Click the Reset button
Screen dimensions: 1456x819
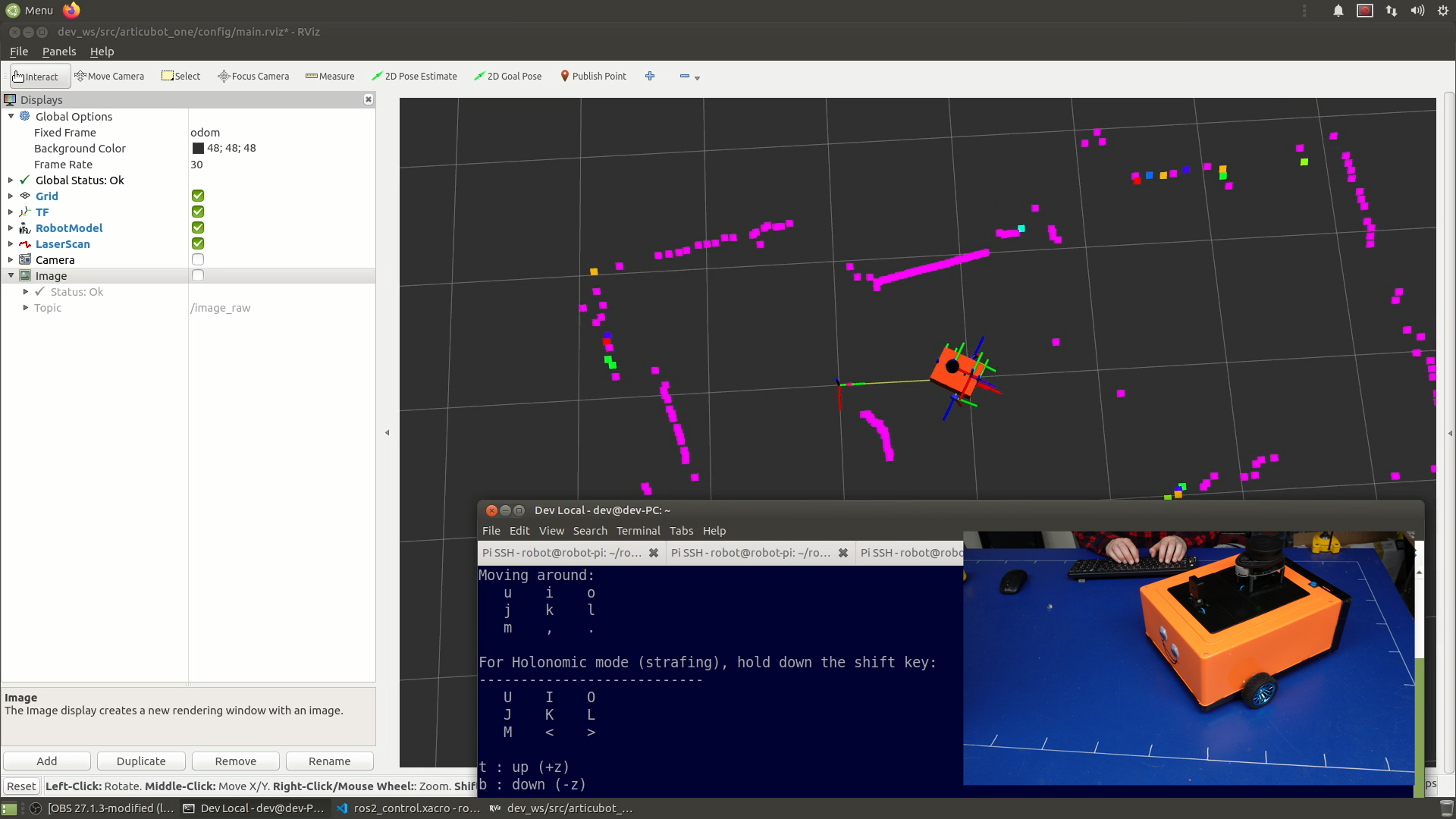[21, 786]
